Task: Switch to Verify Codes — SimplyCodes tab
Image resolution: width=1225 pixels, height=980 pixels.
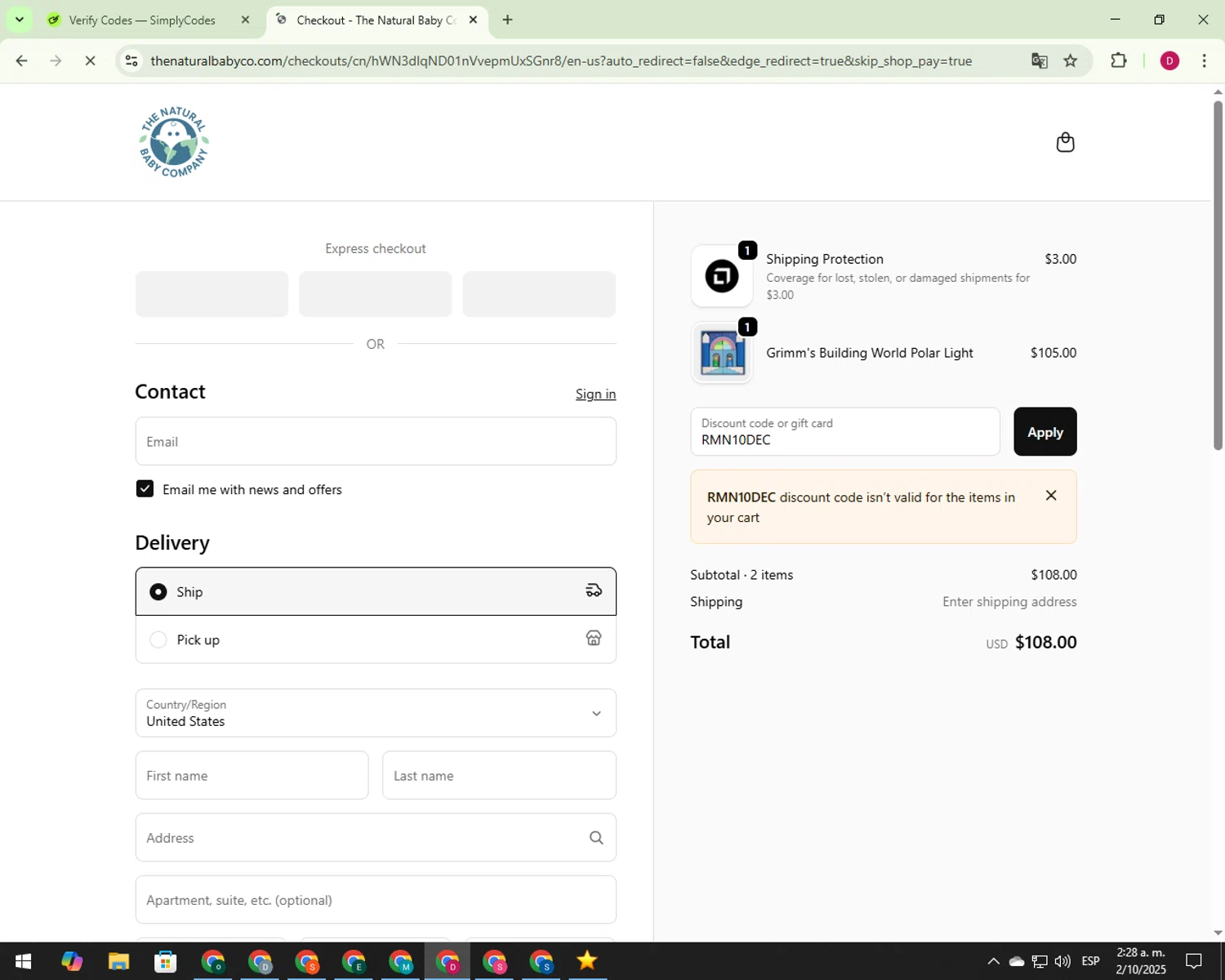Action: pyautogui.click(x=142, y=20)
